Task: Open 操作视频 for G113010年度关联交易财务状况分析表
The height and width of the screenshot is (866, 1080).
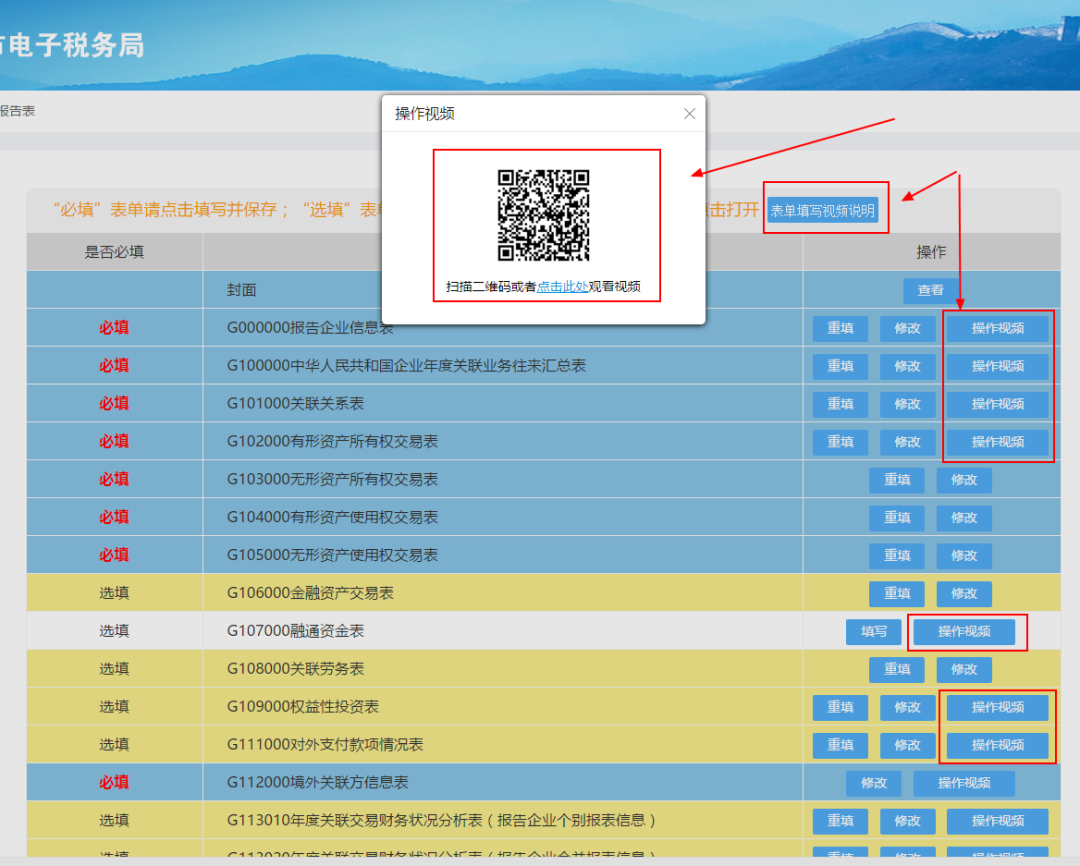Action: pyautogui.click(x=997, y=821)
